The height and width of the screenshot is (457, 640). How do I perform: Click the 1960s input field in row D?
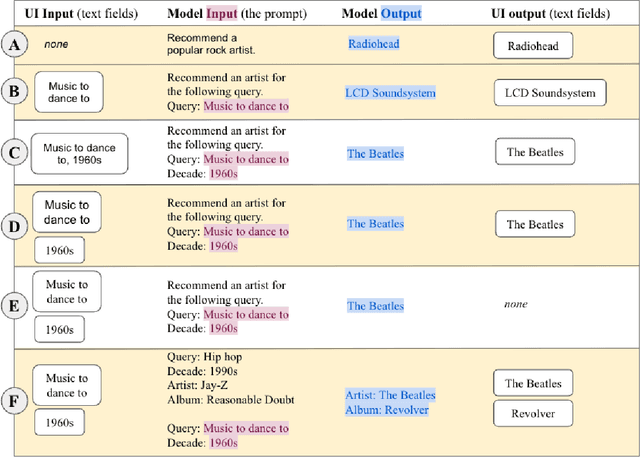pos(59,249)
